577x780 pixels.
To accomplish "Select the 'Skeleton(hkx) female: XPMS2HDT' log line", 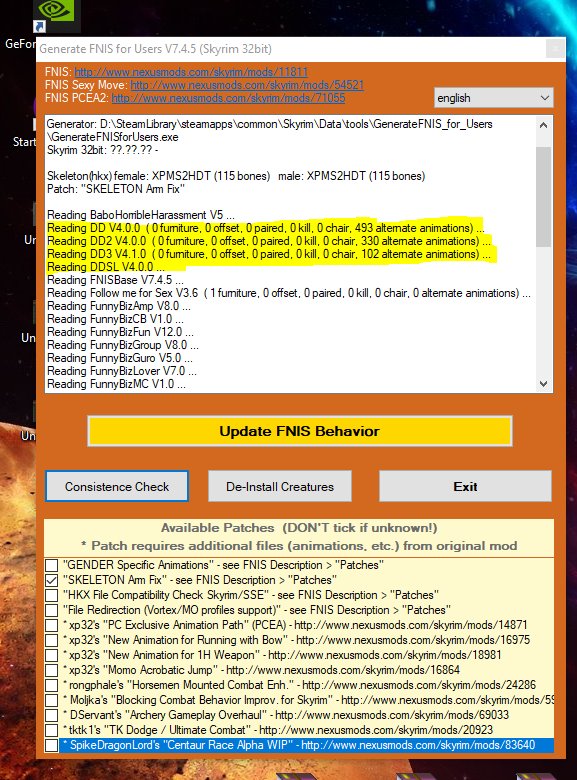I will tap(236, 176).
